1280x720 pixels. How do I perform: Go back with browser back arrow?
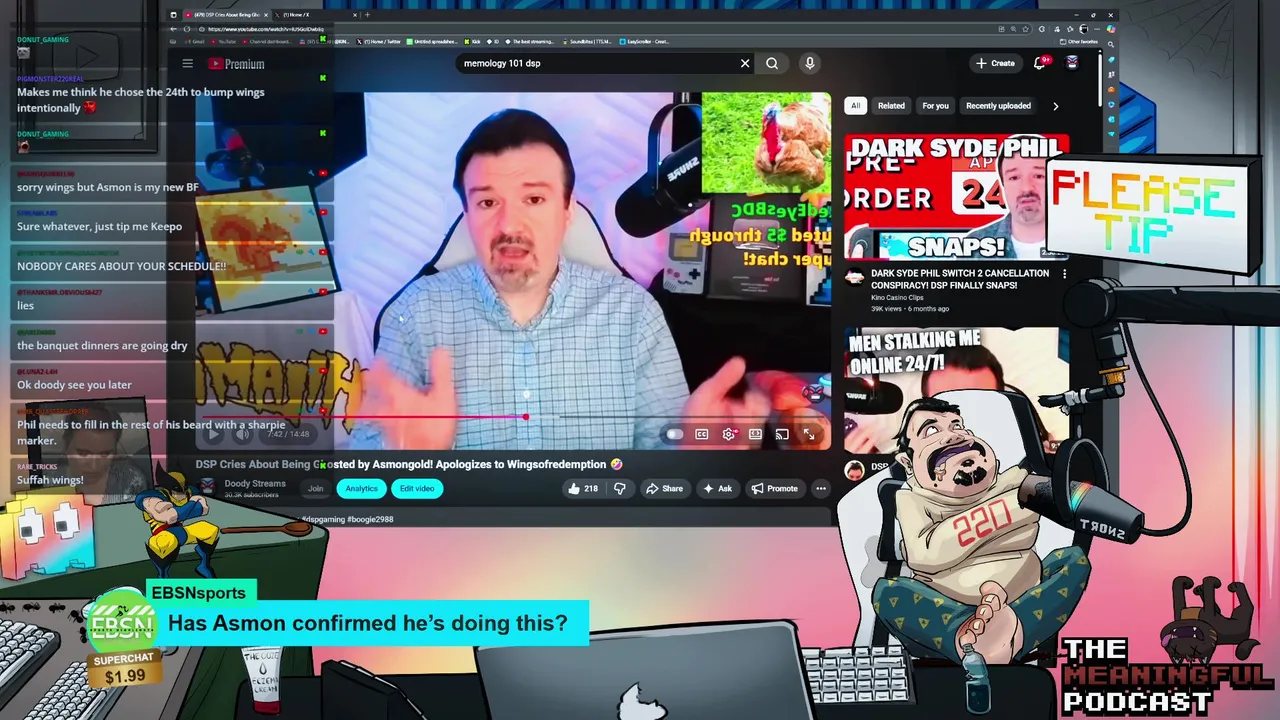pos(173,29)
